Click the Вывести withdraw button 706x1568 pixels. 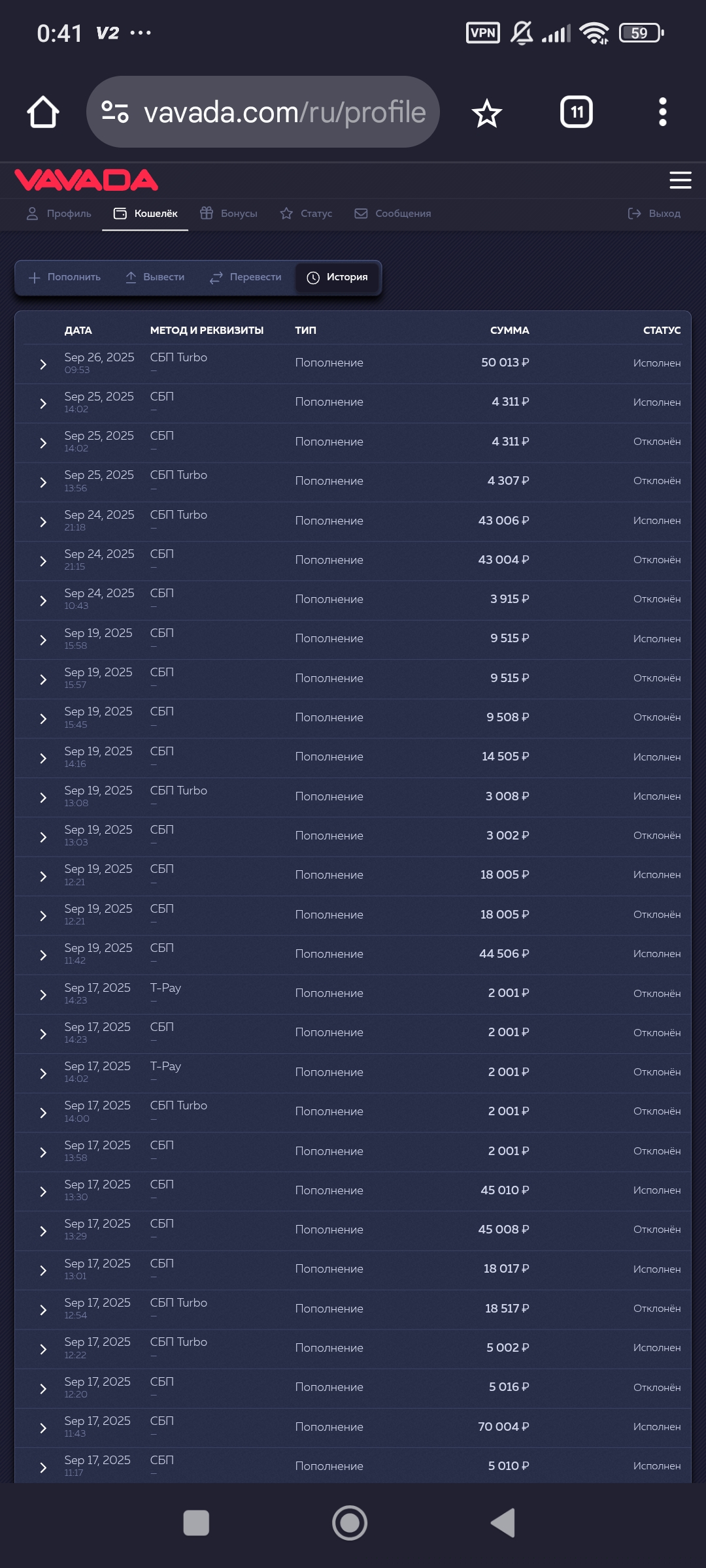coord(155,278)
